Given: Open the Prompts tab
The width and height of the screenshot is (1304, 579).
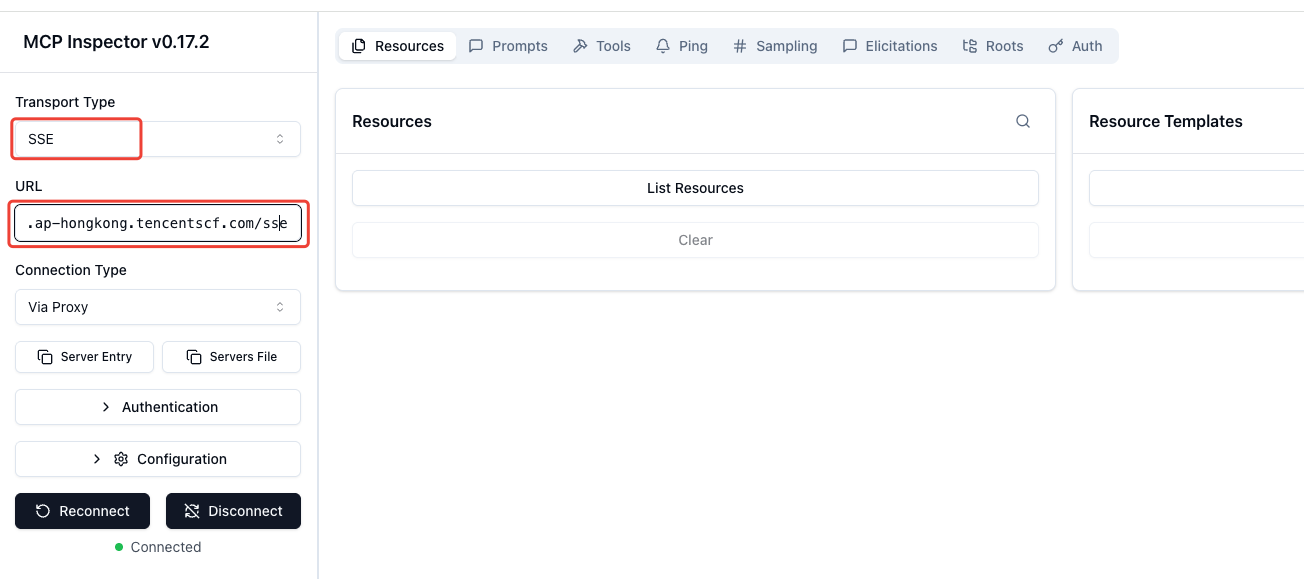Looking at the screenshot, I should click(508, 46).
